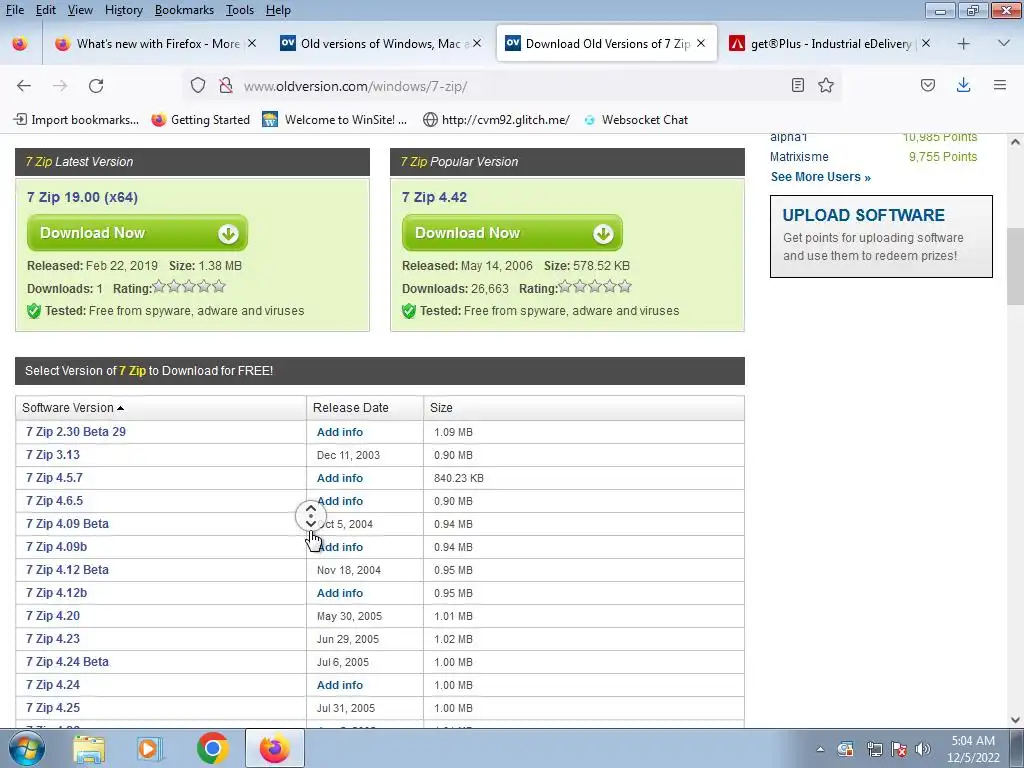Viewport: 1024px width, 768px height.
Task: Click the volume speaker tray icon
Action: tap(922, 748)
